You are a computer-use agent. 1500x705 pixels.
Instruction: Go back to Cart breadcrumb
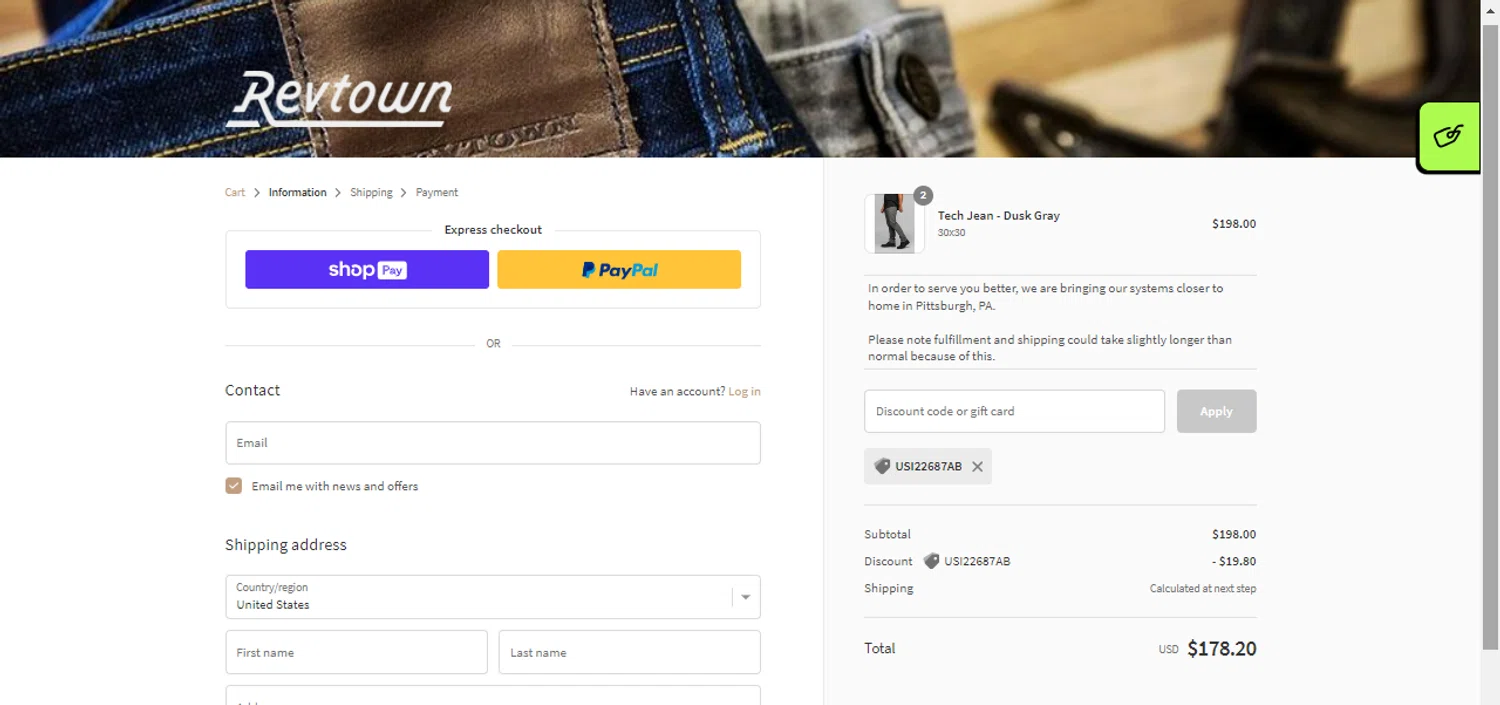coord(235,192)
